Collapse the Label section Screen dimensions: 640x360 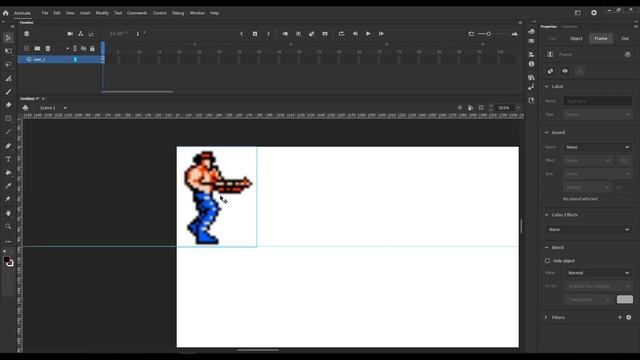pos(547,87)
